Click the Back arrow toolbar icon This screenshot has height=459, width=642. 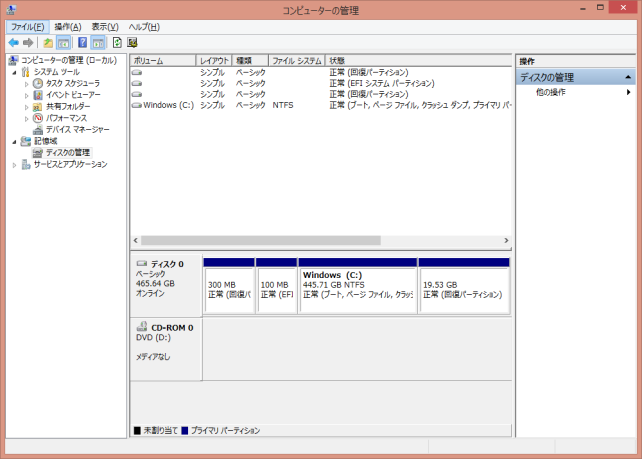pos(13,43)
